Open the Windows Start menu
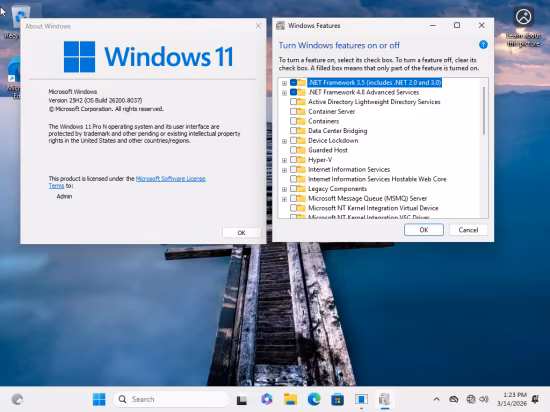550x412 pixels. pyautogui.click(x=99, y=399)
